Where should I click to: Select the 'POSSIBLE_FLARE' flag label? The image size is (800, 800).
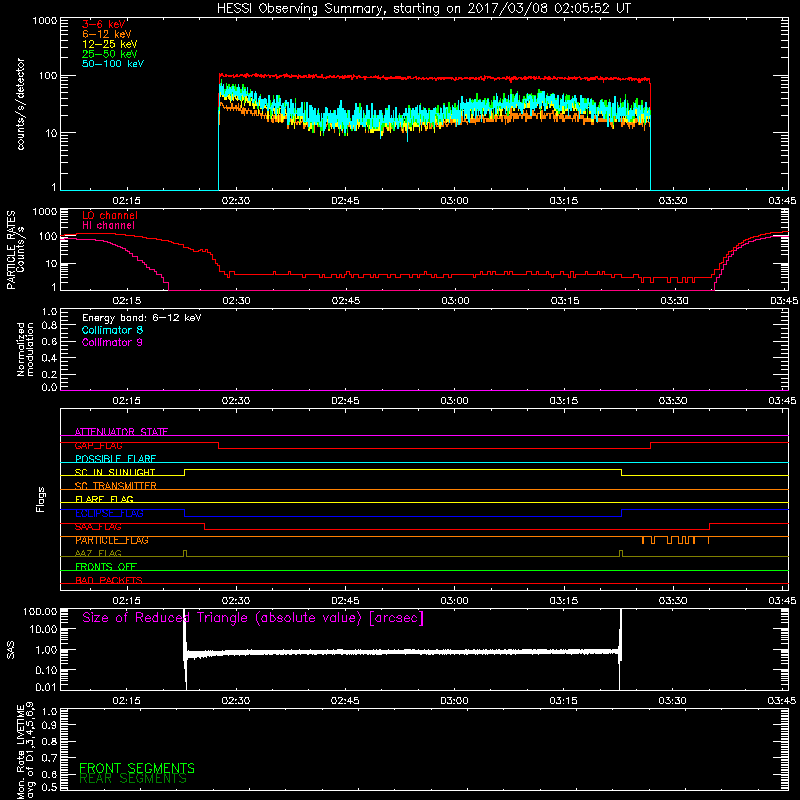point(115,459)
